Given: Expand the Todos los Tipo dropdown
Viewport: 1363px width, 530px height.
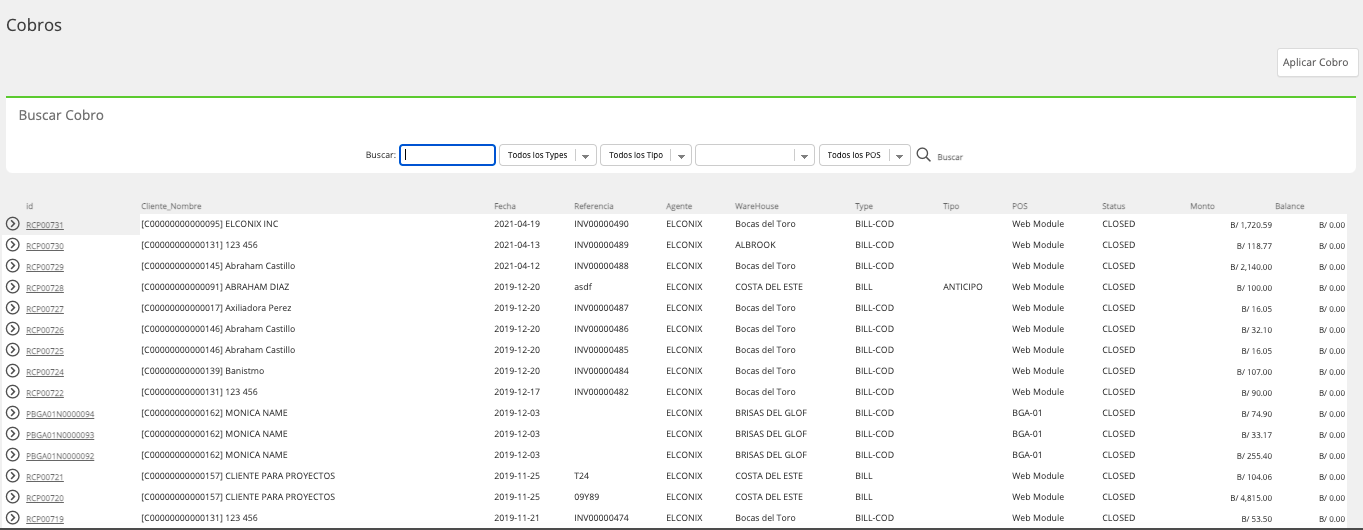Looking at the screenshot, I should (646, 155).
